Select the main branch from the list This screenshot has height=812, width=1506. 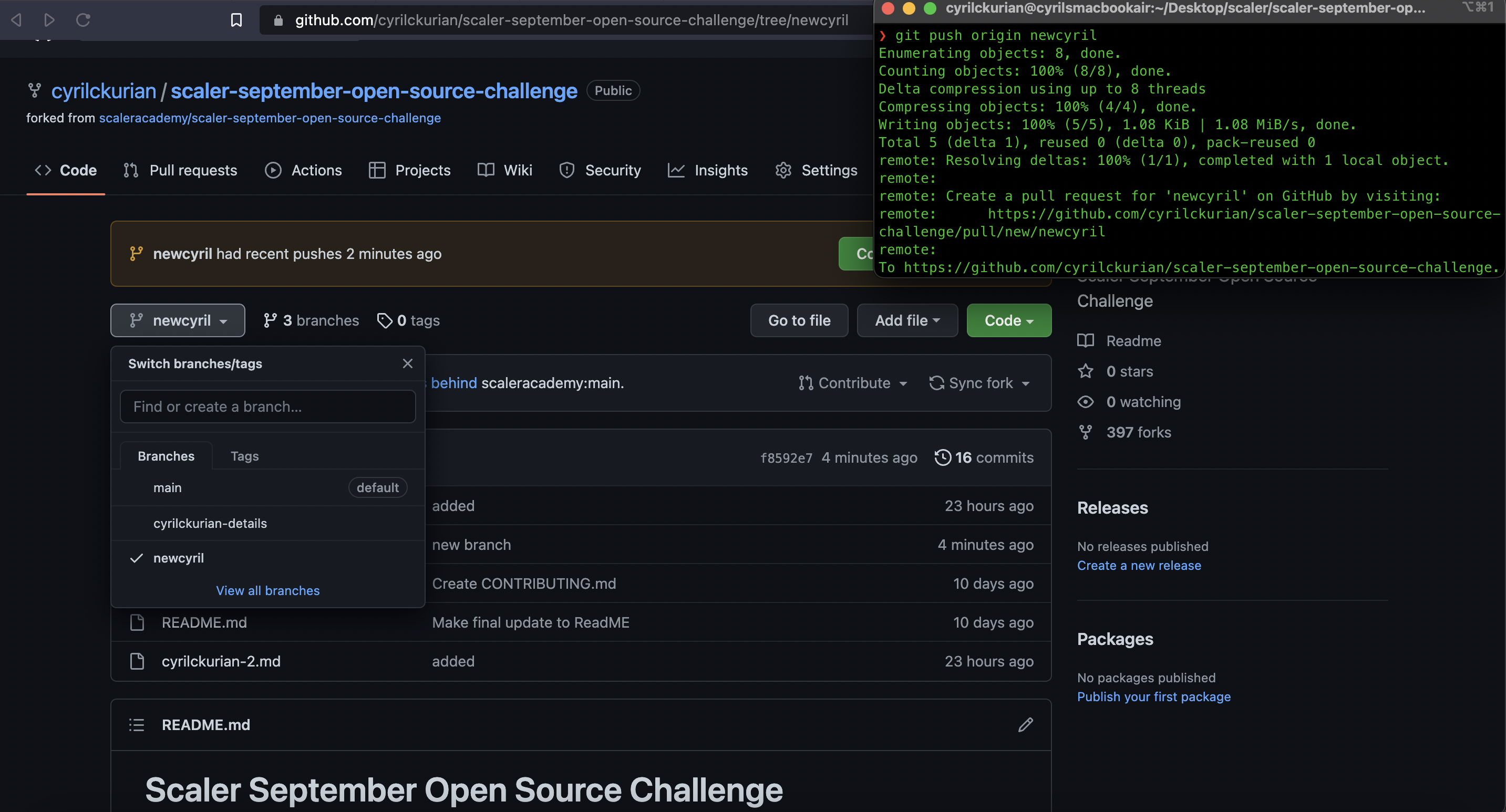pyautogui.click(x=167, y=487)
